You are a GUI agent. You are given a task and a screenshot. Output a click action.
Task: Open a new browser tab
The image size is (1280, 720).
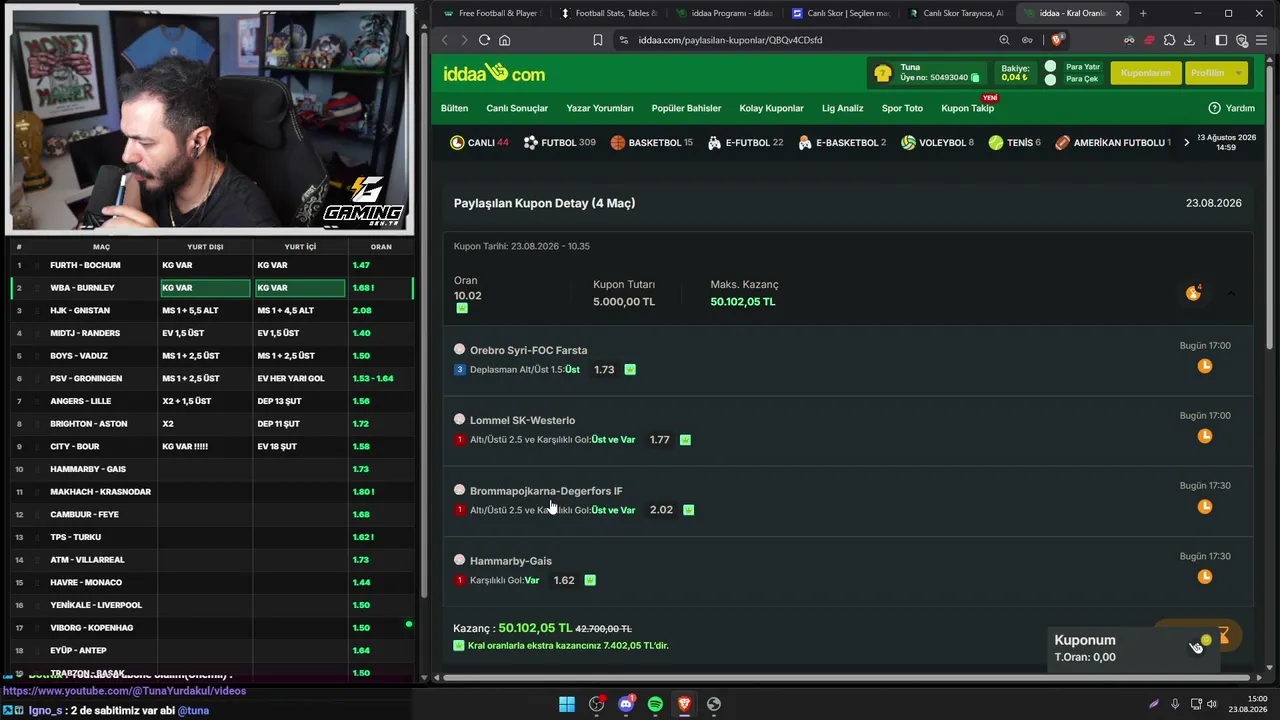pos(1143,13)
